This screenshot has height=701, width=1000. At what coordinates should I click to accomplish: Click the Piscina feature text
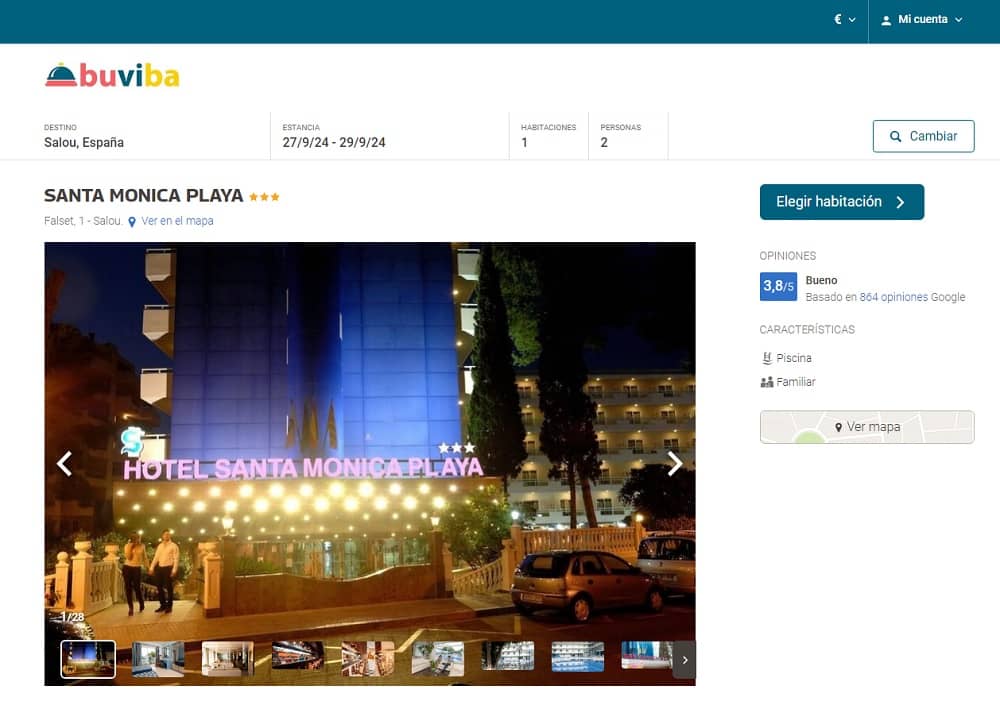point(794,358)
